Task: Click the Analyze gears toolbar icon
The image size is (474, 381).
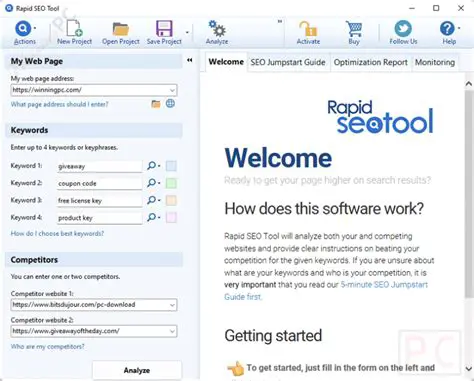Action: point(217,29)
